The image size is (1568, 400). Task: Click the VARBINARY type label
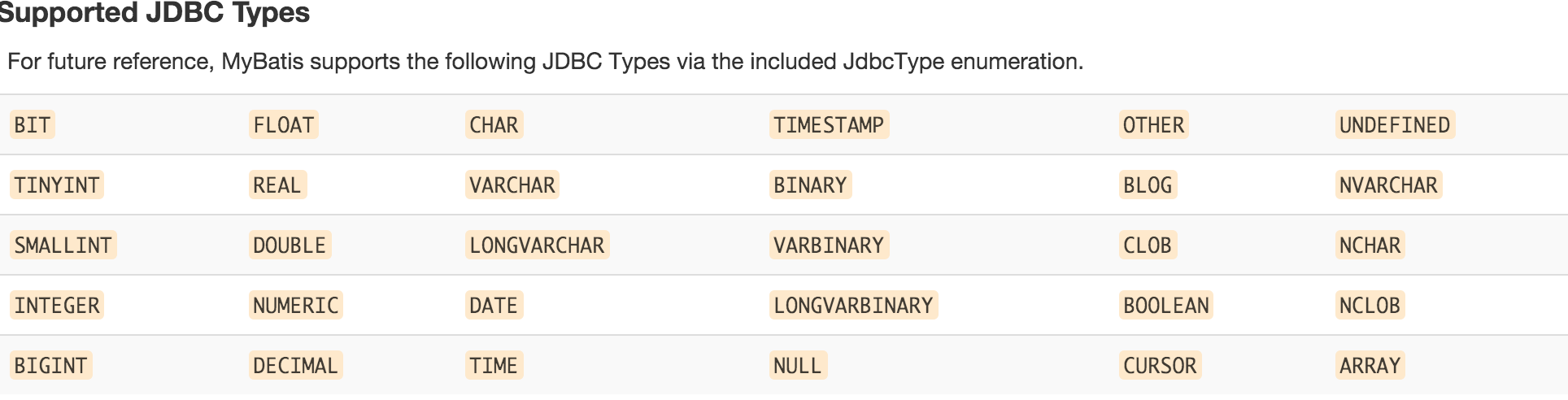coord(828,246)
